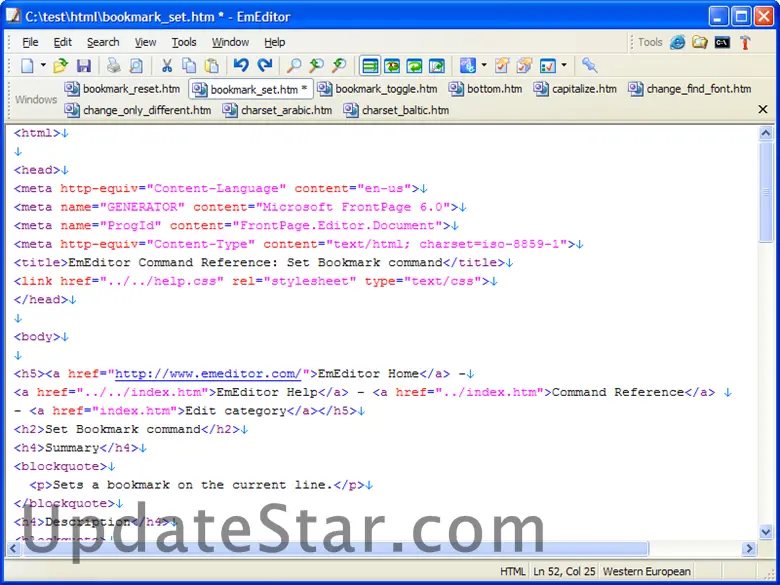Open properties for current configuration icon
This screenshot has height=585, width=780.
[501, 66]
